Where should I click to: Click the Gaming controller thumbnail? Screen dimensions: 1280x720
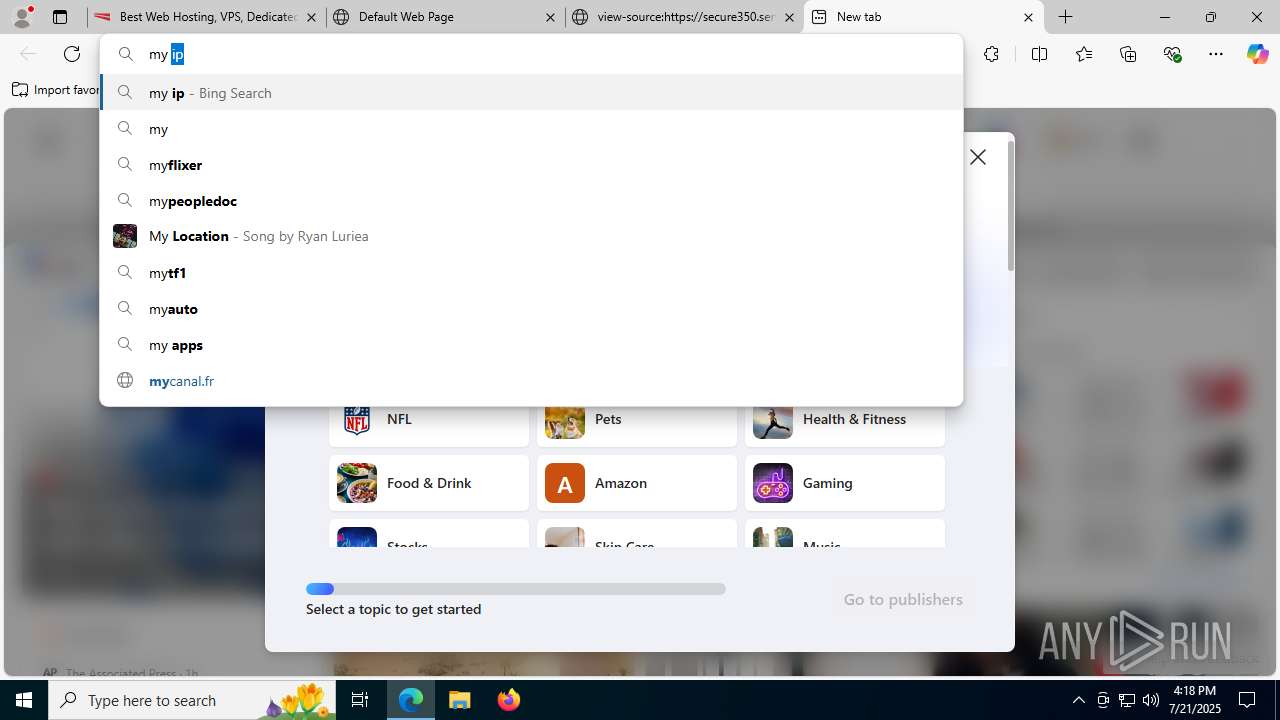tap(773, 483)
